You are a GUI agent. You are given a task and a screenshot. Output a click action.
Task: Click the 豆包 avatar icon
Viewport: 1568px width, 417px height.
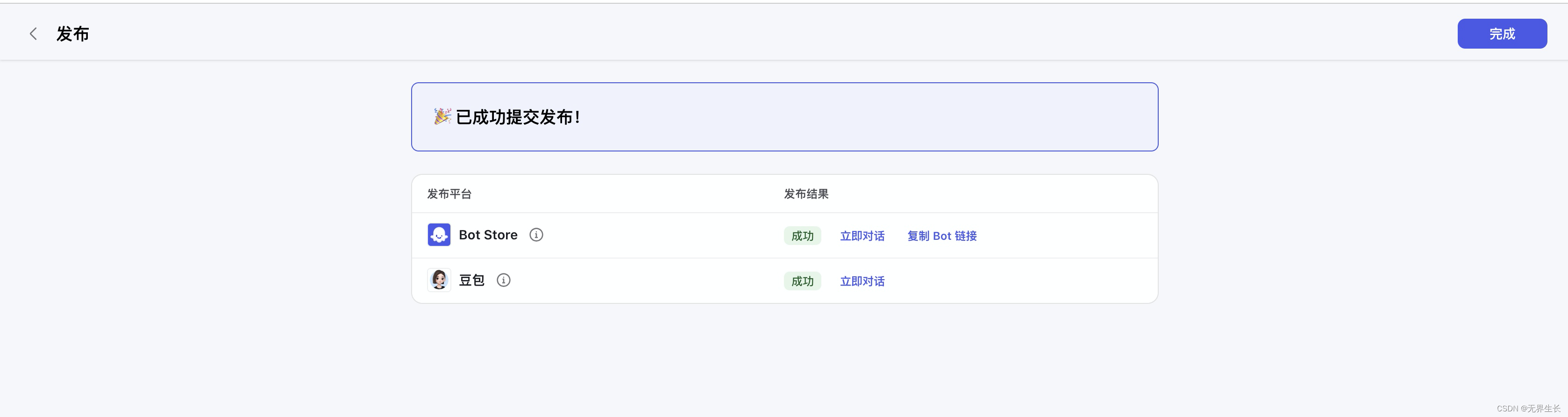click(x=439, y=280)
